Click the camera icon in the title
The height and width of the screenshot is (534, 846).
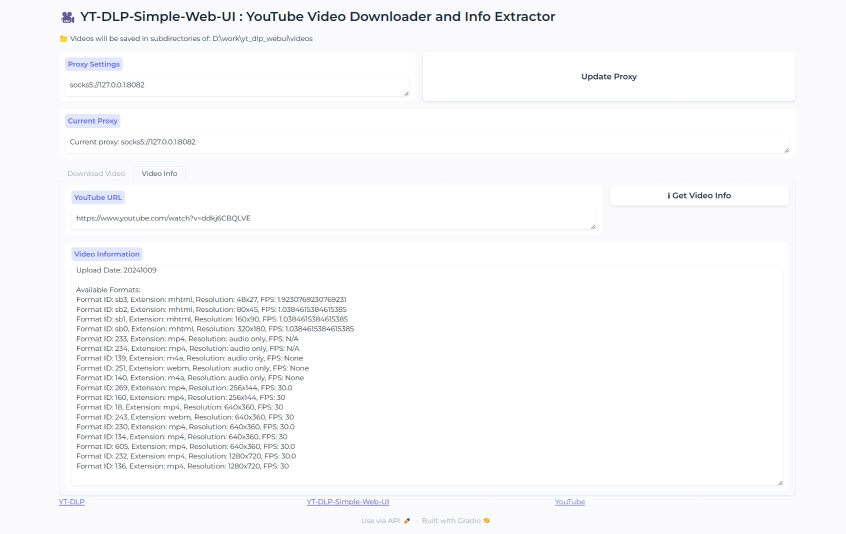pyautogui.click(x=67, y=17)
